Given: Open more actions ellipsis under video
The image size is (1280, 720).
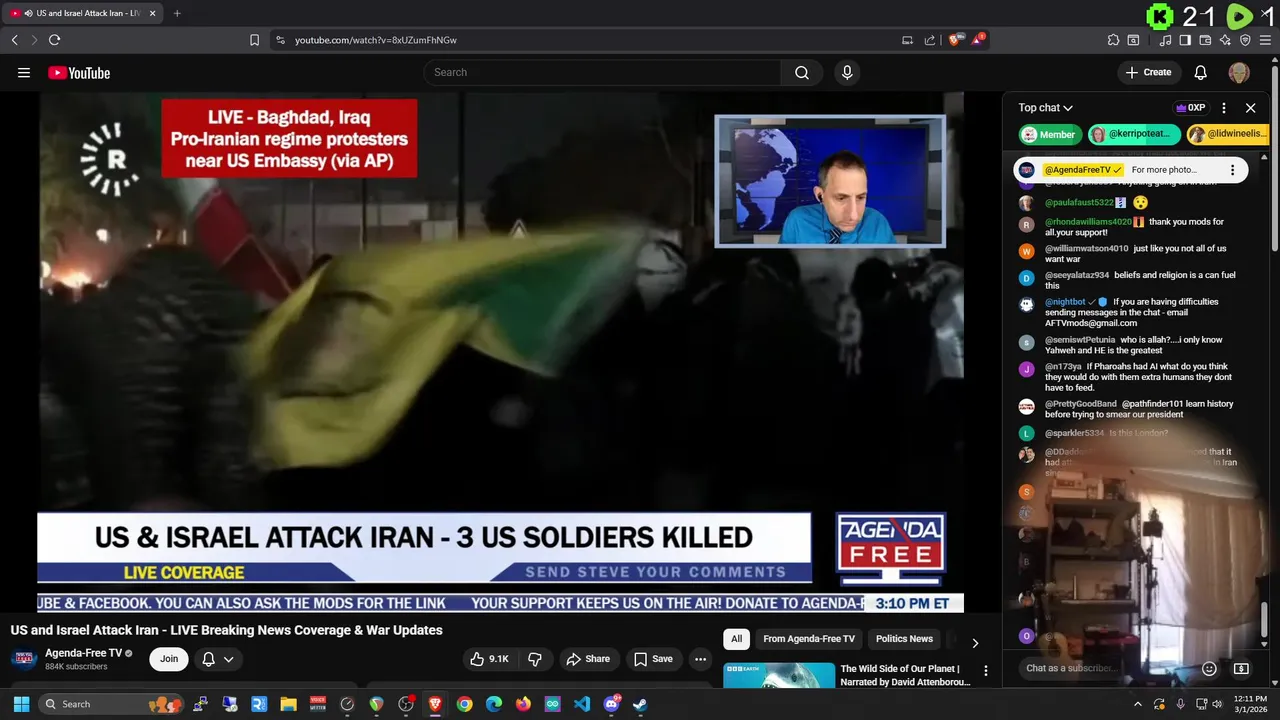Looking at the screenshot, I should [701, 659].
